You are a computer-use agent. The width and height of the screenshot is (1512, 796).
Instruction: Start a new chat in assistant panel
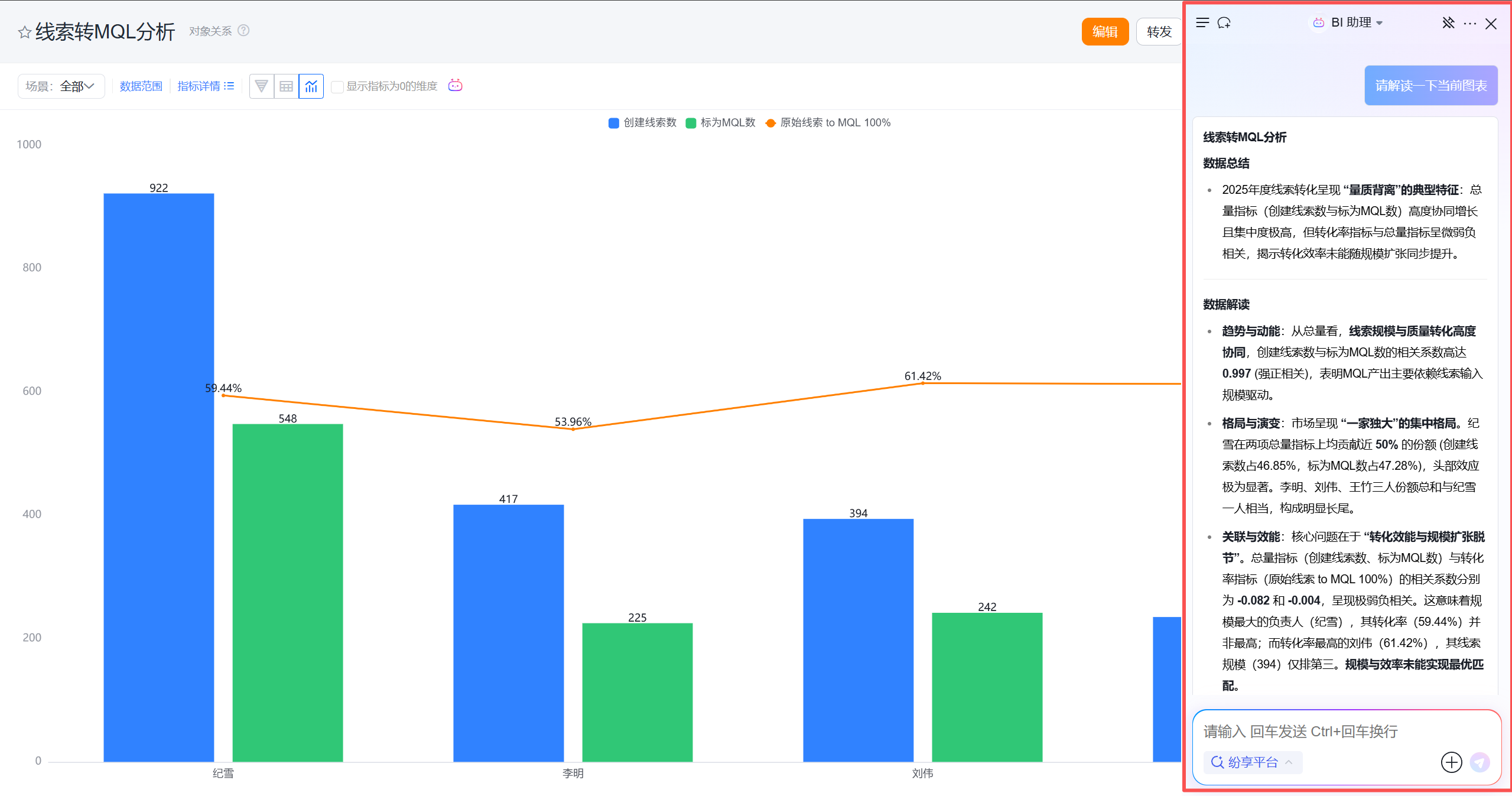click(x=1224, y=23)
